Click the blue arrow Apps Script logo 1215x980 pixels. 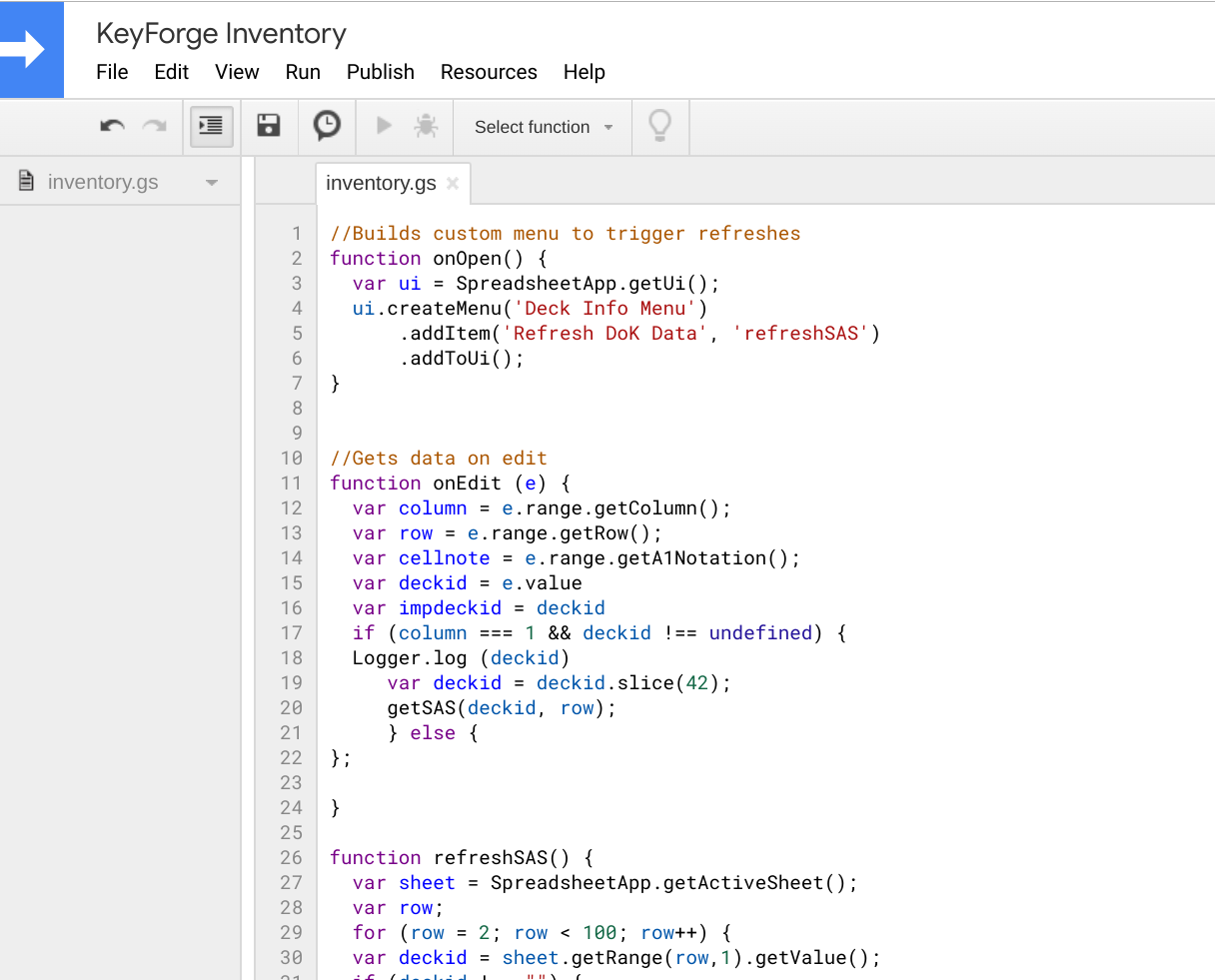[31, 50]
